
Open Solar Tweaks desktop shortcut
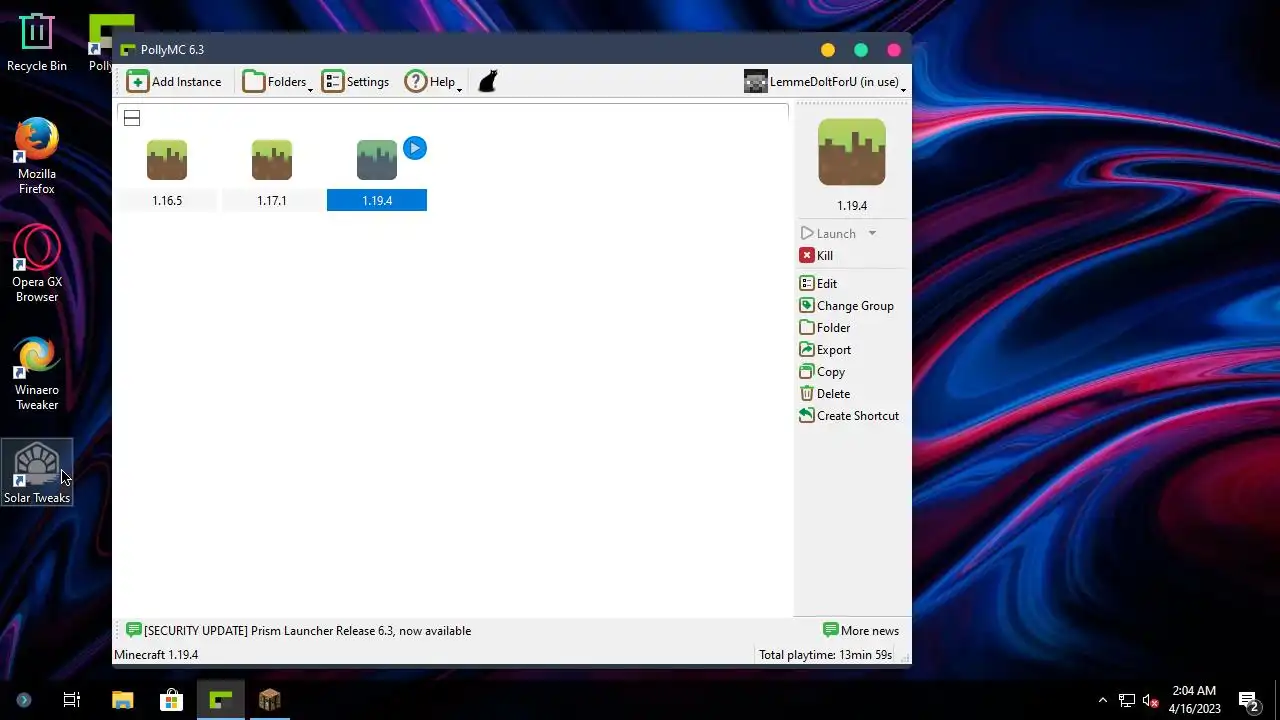click(x=37, y=472)
